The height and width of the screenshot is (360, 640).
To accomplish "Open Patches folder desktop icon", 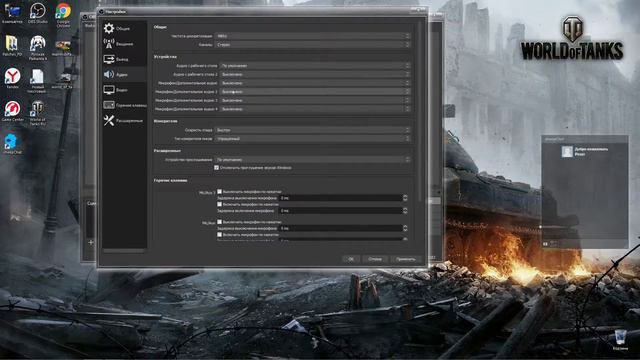I will (12, 46).
